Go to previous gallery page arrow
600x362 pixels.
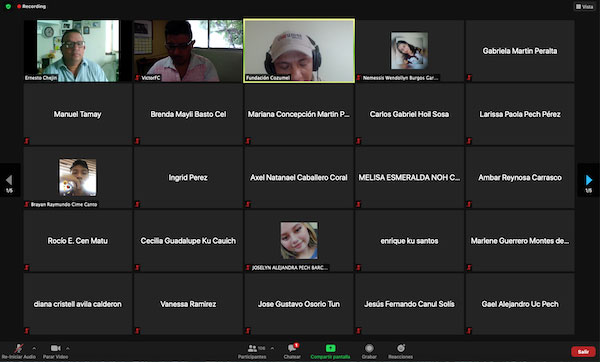pyautogui.click(x=9, y=180)
